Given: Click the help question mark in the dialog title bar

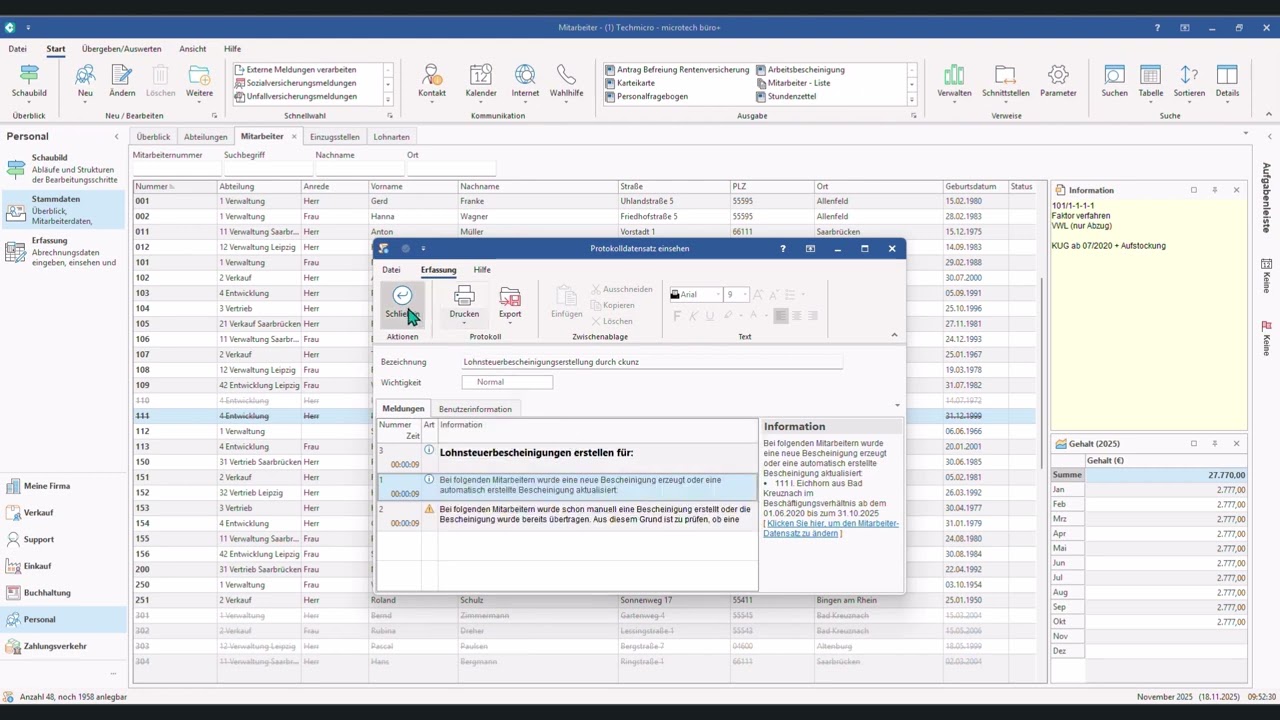Looking at the screenshot, I should [x=783, y=249].
